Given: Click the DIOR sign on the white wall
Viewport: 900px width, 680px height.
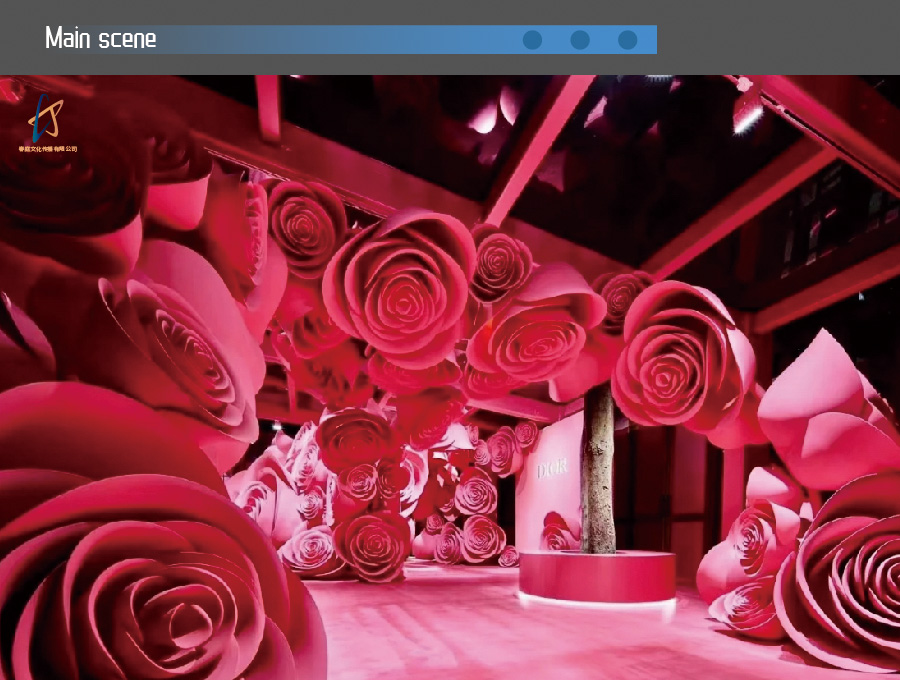Looking at the screenshot, I should (x=552, y=469).
